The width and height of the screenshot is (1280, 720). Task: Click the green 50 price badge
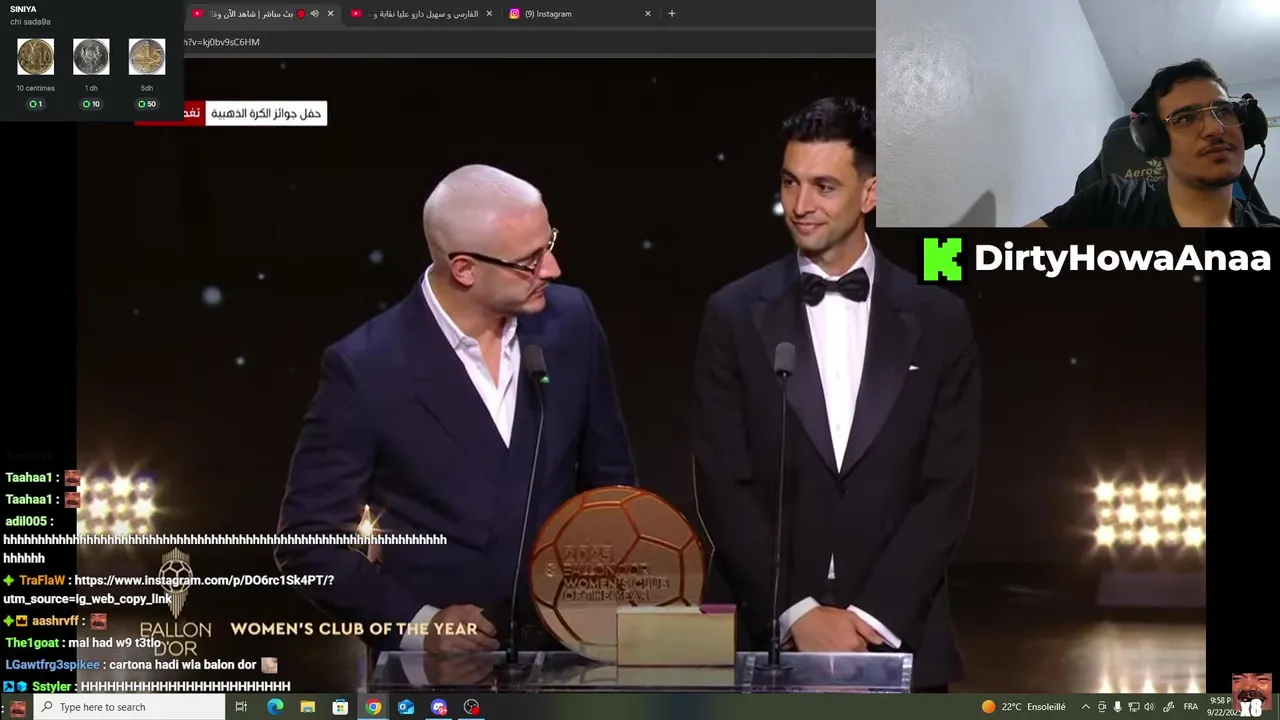click(147, 104)
